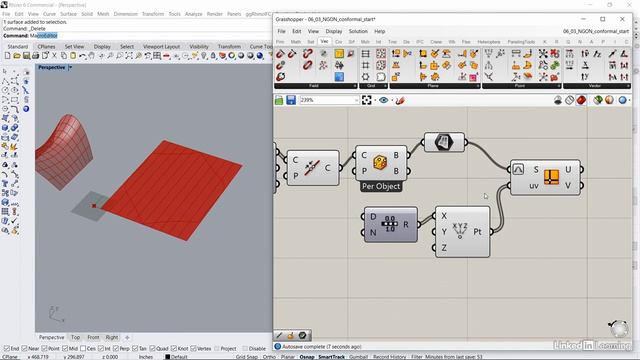Image resolution: width=640 pixels, height=360 pixels.
Task: Select the Evaluate Surface component icon
Action: coord(551,177)
